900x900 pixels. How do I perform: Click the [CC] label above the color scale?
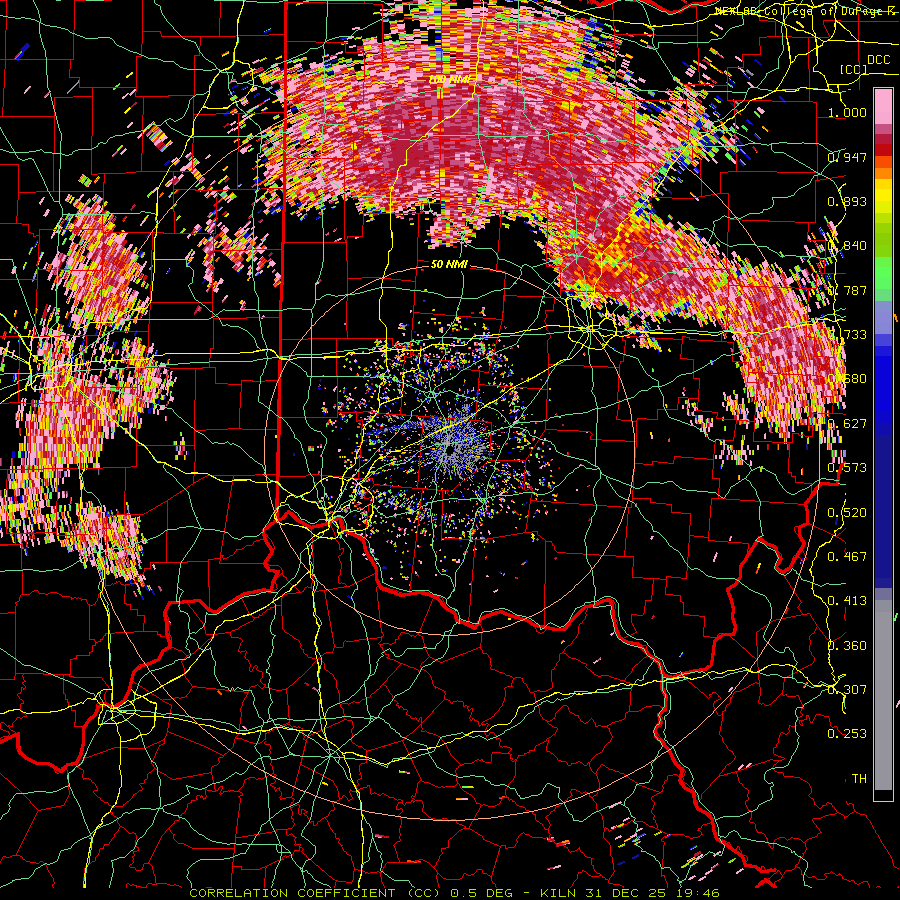pyautogui.click(x=854, y=69)
